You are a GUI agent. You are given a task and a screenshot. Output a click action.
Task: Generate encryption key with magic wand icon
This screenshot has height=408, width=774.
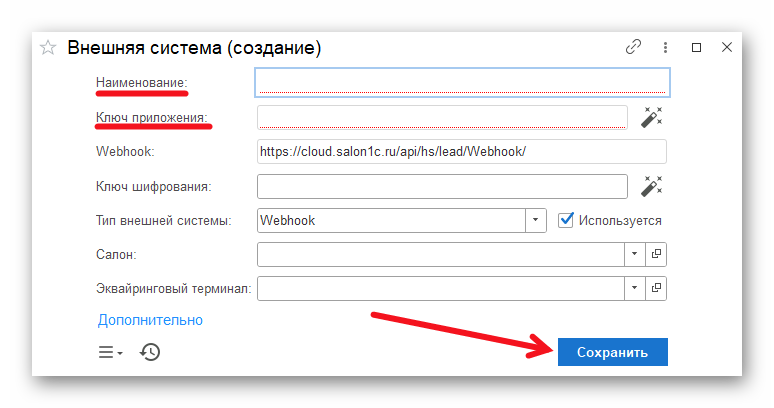pos(652,186)
